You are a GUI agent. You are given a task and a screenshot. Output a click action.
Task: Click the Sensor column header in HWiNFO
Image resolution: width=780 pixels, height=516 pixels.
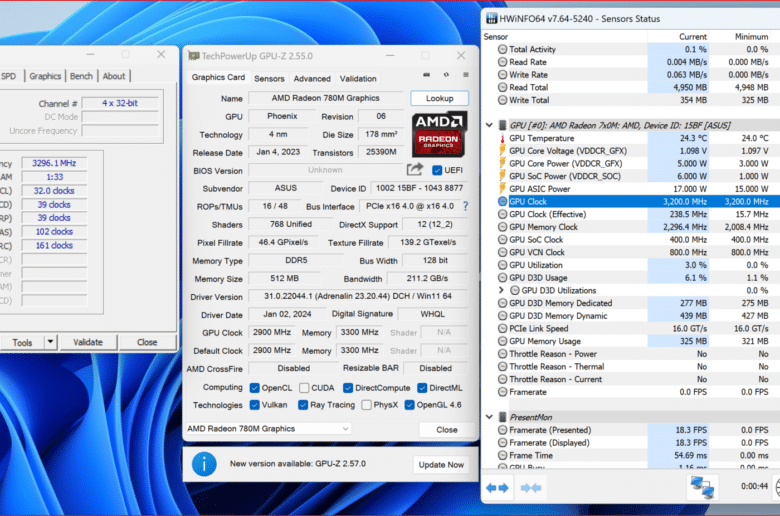coord(565,37)
